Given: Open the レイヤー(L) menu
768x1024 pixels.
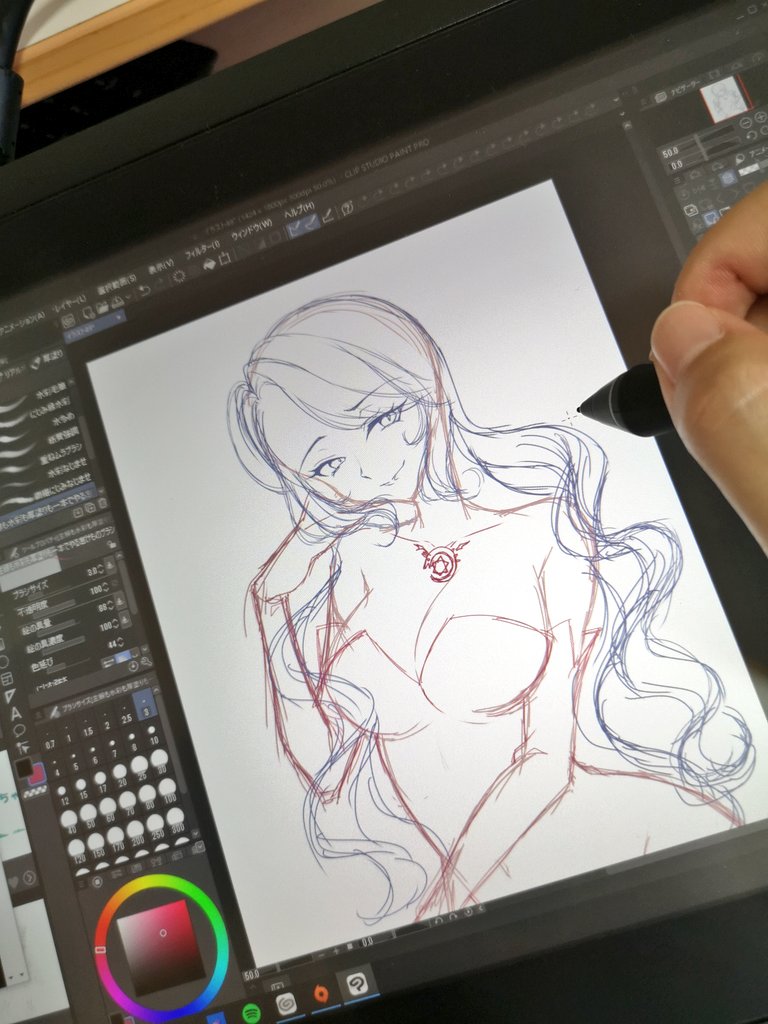Looking at the screenshot, I should pos(69,302).
